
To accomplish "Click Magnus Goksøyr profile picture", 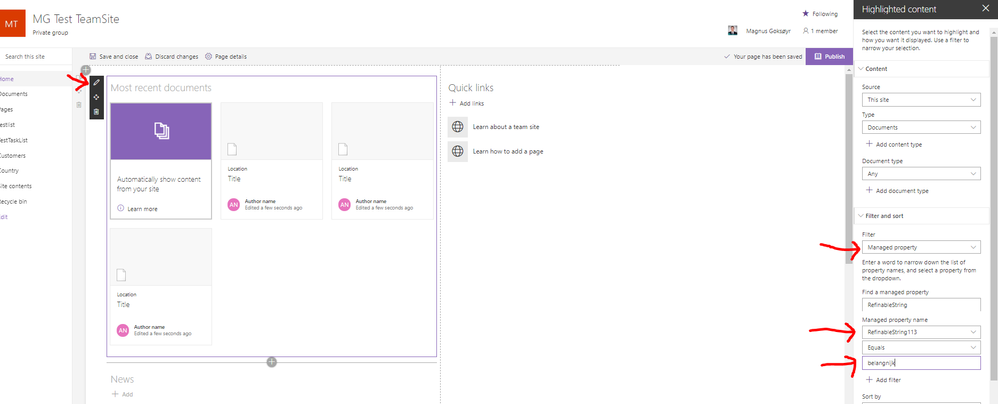I will pyautogui.click(x=733, y=30).
